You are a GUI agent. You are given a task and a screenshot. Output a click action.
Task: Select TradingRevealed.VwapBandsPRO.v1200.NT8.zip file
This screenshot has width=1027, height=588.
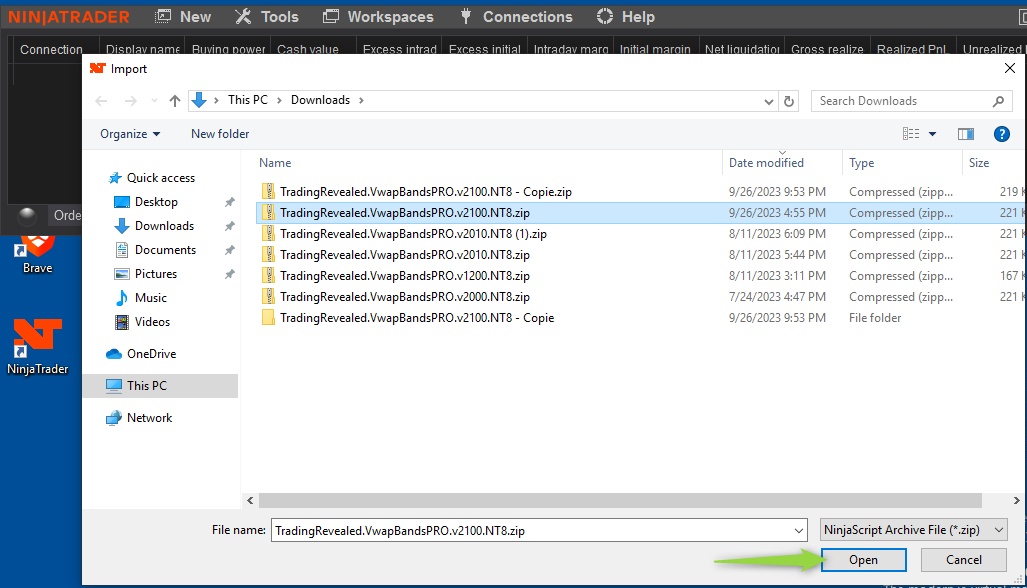405,276
